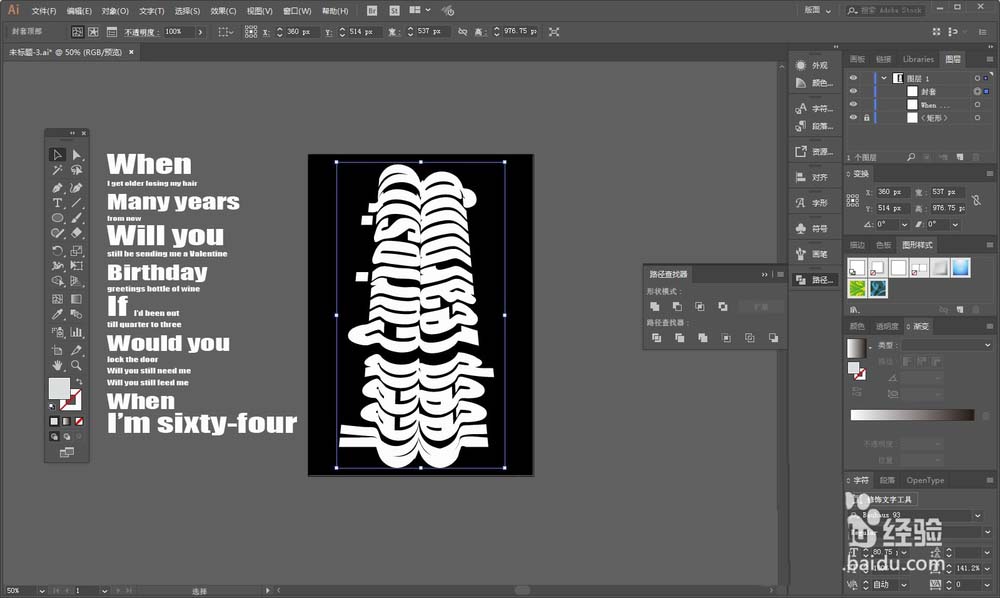The width and height of the screenshot is (1000, 598).
Task: Apply the blue graphic style swatch
Action: (x=960, y=268)
